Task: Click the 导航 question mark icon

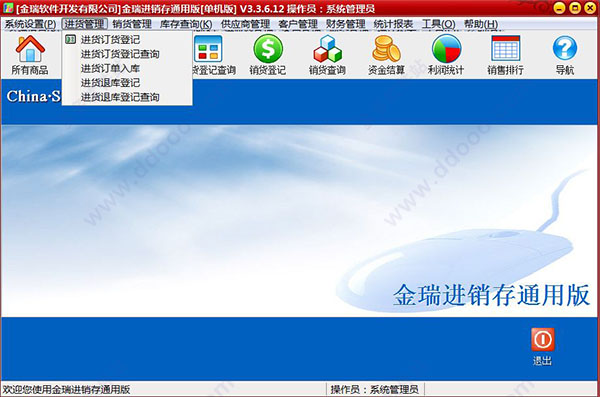Action: [565, 55]
